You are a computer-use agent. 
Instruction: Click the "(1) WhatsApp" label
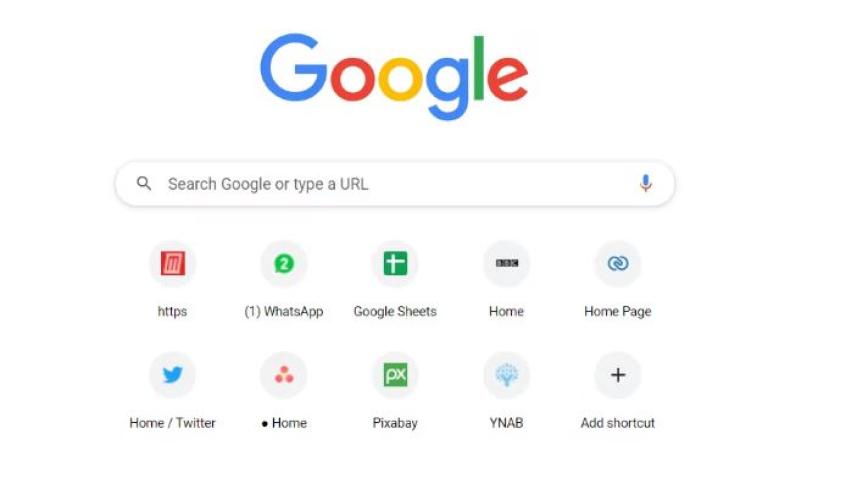[x=284, y=311]
